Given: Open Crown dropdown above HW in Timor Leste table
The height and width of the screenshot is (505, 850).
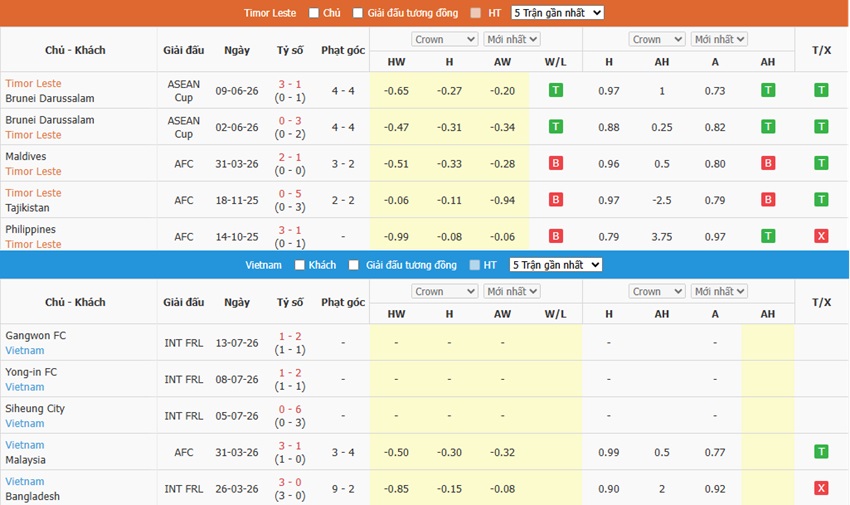Looking at the screenshot, I should coord(445,39).
